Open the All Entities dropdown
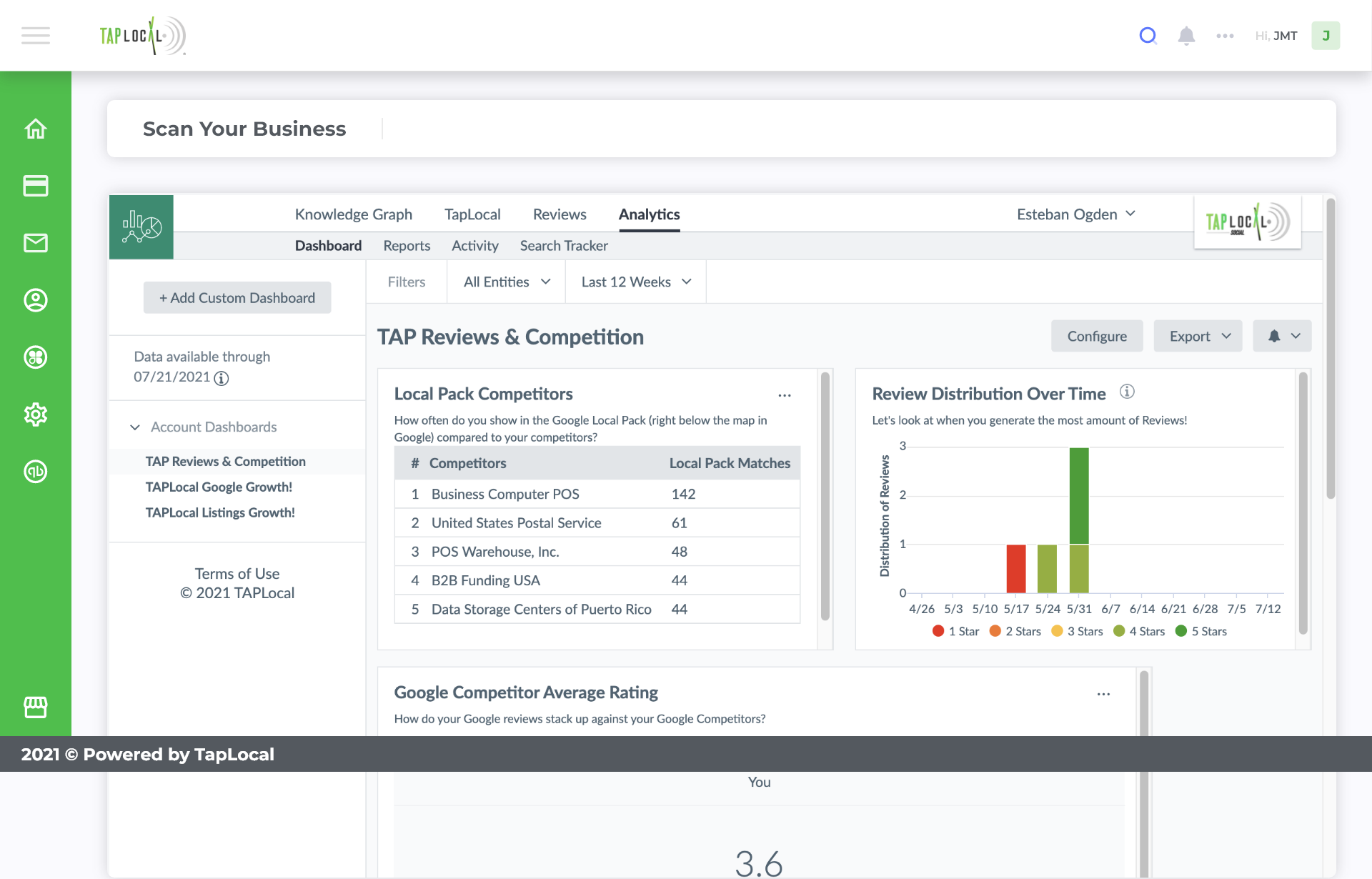 (507, 282)
